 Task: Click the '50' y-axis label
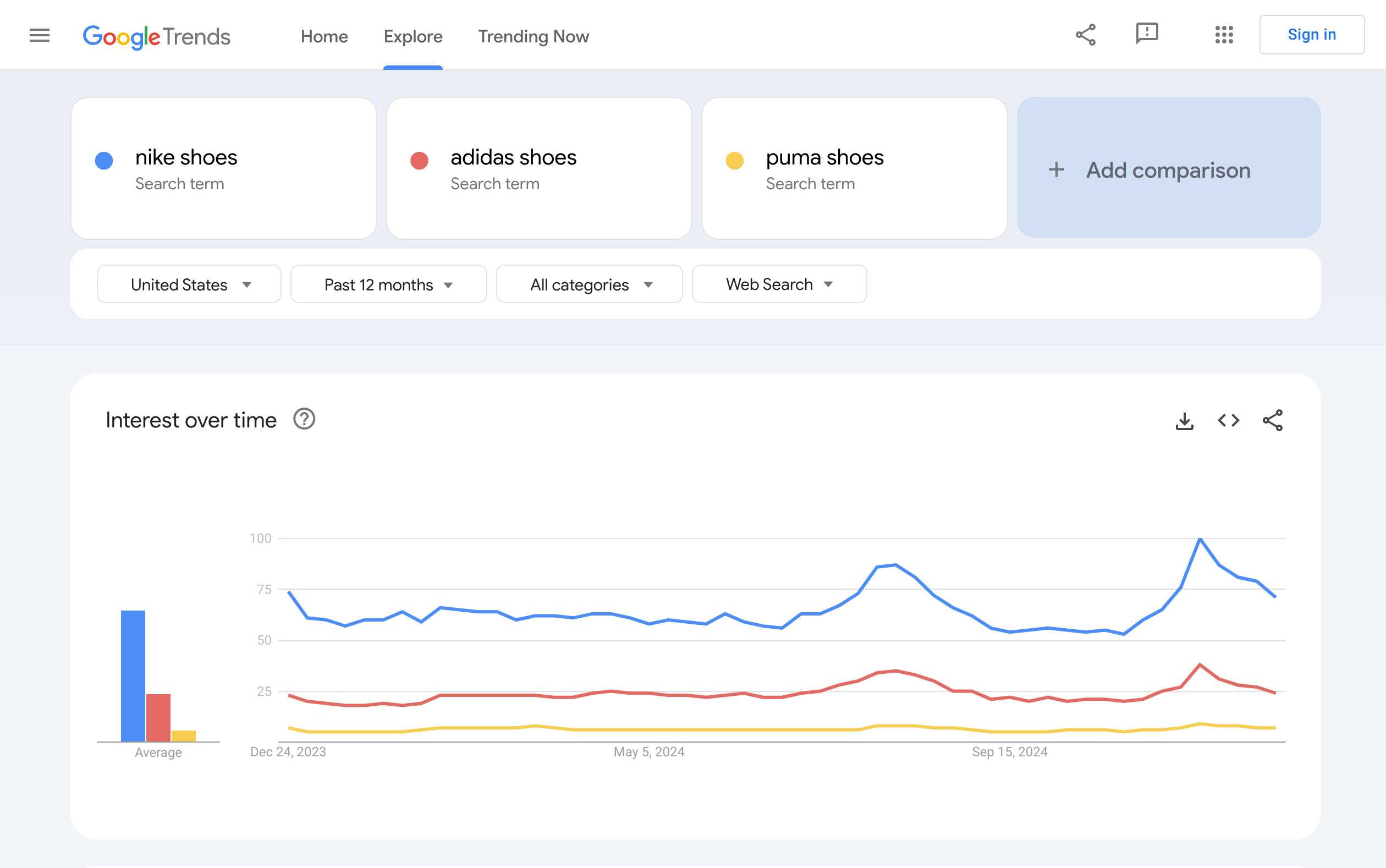click(264, 640)
